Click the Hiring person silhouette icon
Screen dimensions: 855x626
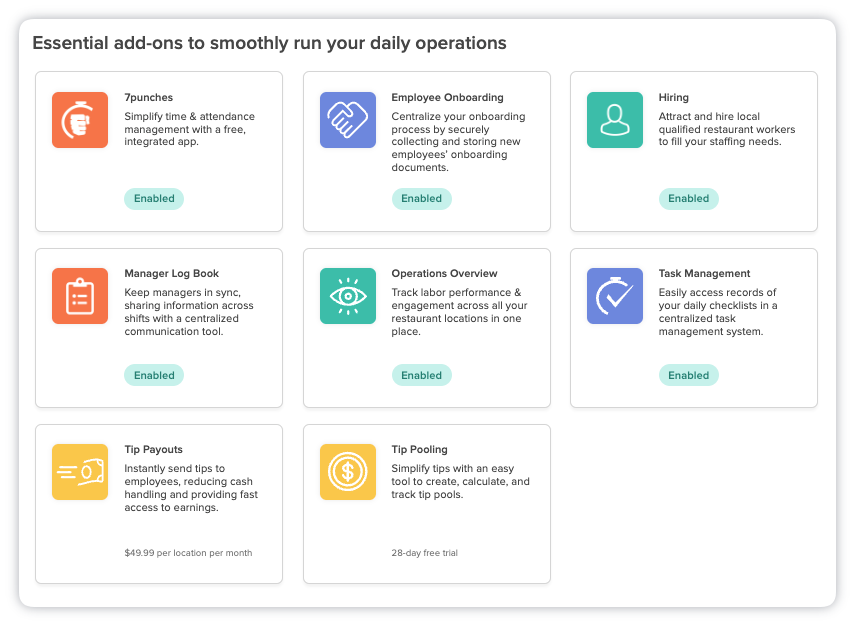coord(615,120)
